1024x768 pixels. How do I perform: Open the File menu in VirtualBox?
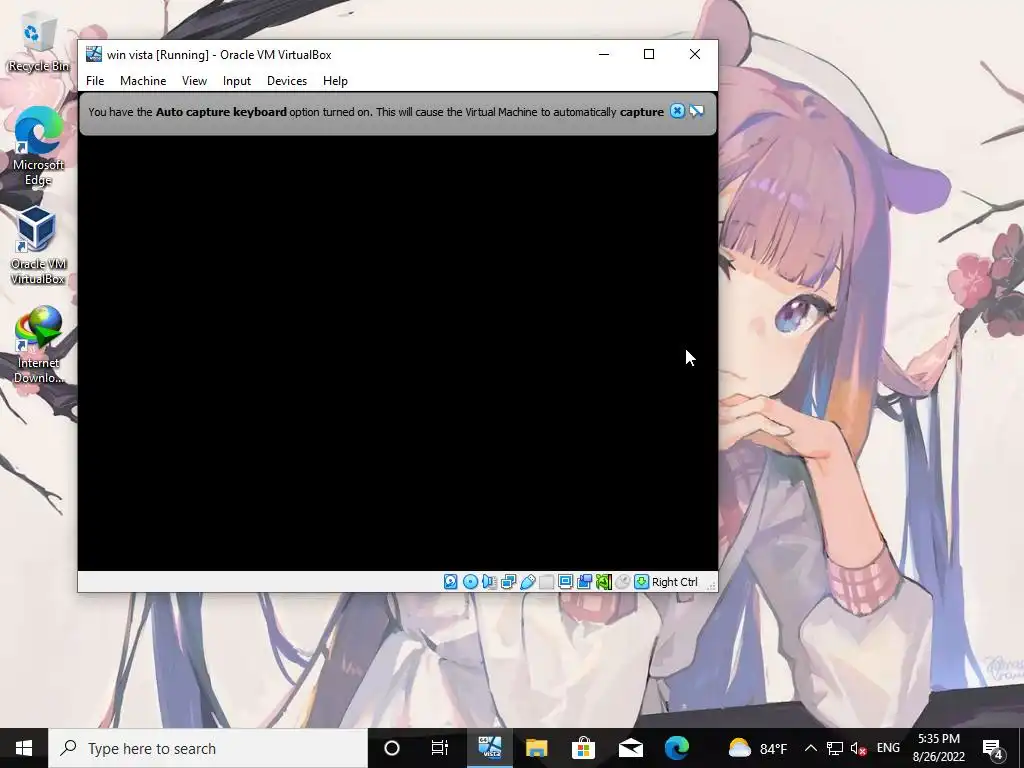tap(95, 81)
